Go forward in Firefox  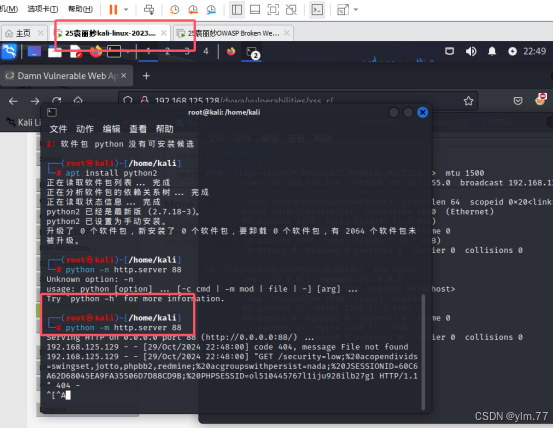pyautogui.click(x=35, y=101)
